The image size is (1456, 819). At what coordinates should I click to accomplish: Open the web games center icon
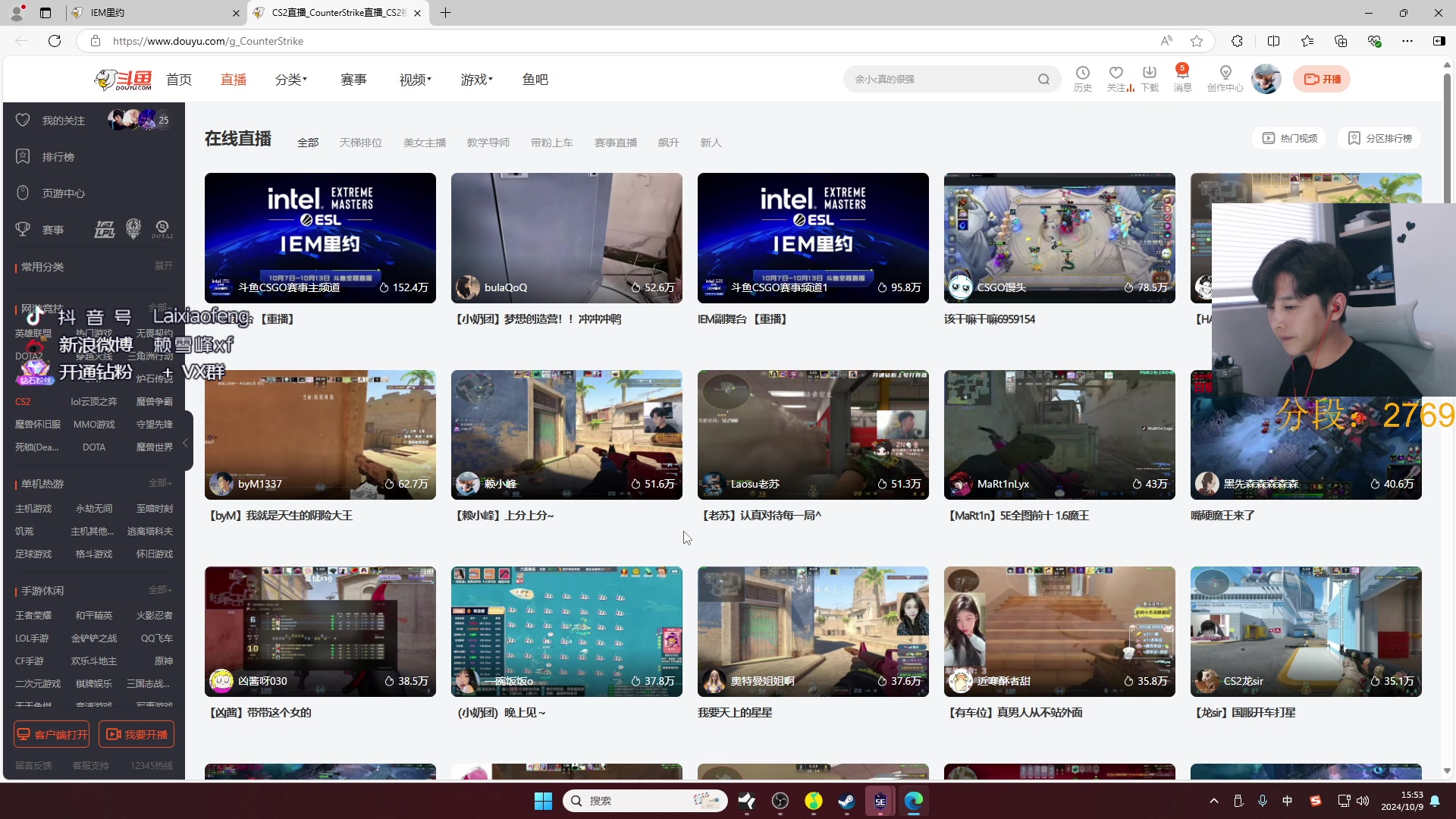(x=23, y=193)
